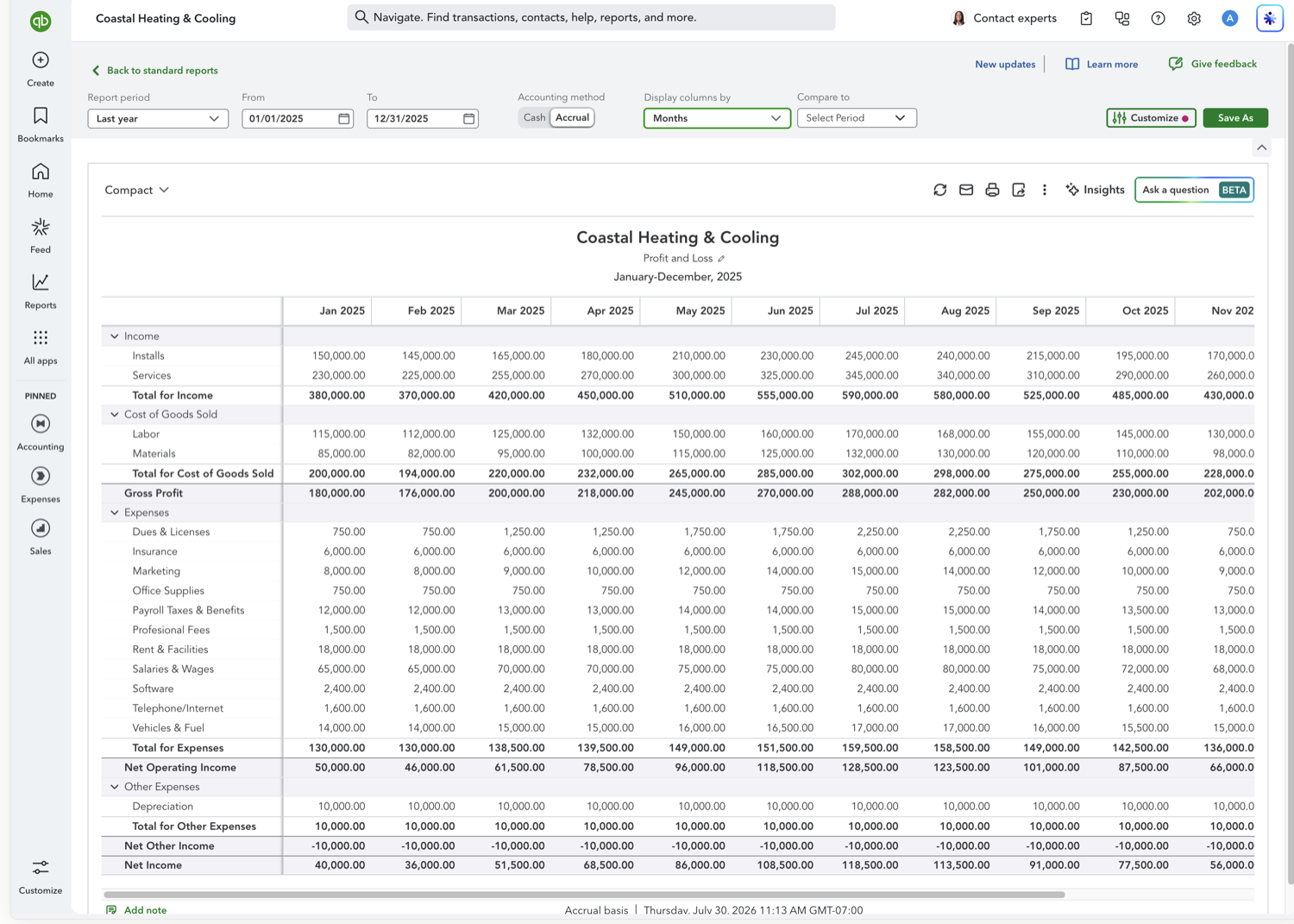Open the pinned Expenses icon

tap(41, 476)
